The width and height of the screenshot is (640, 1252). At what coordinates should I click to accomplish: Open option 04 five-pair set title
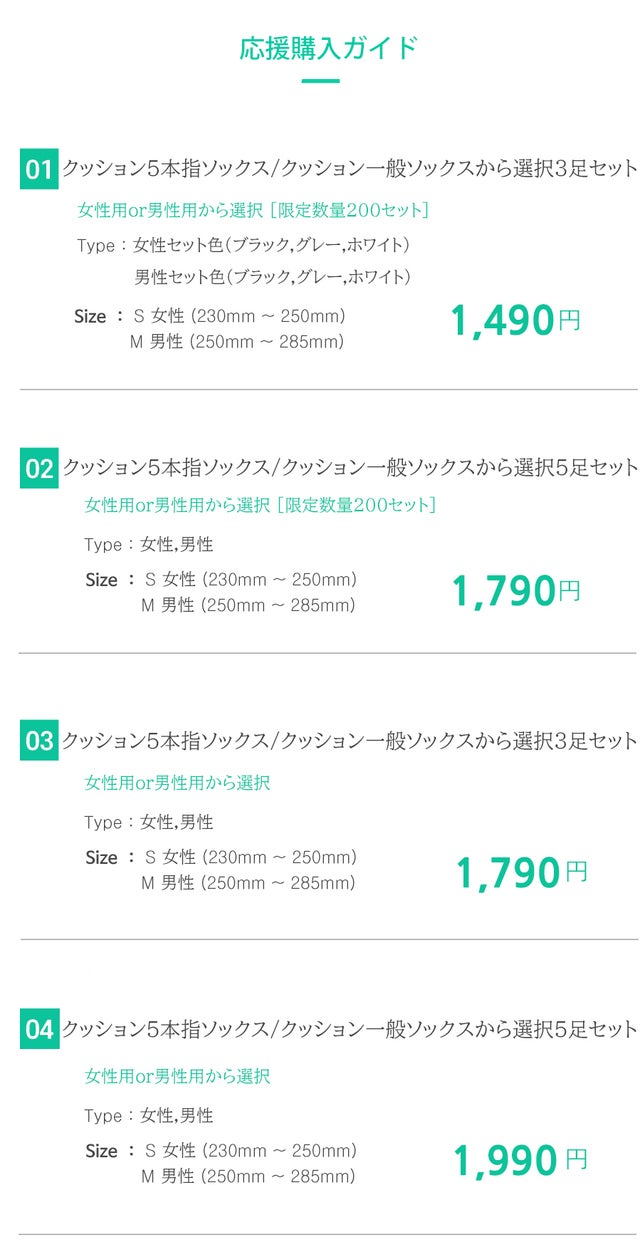tap(349, 1029)
